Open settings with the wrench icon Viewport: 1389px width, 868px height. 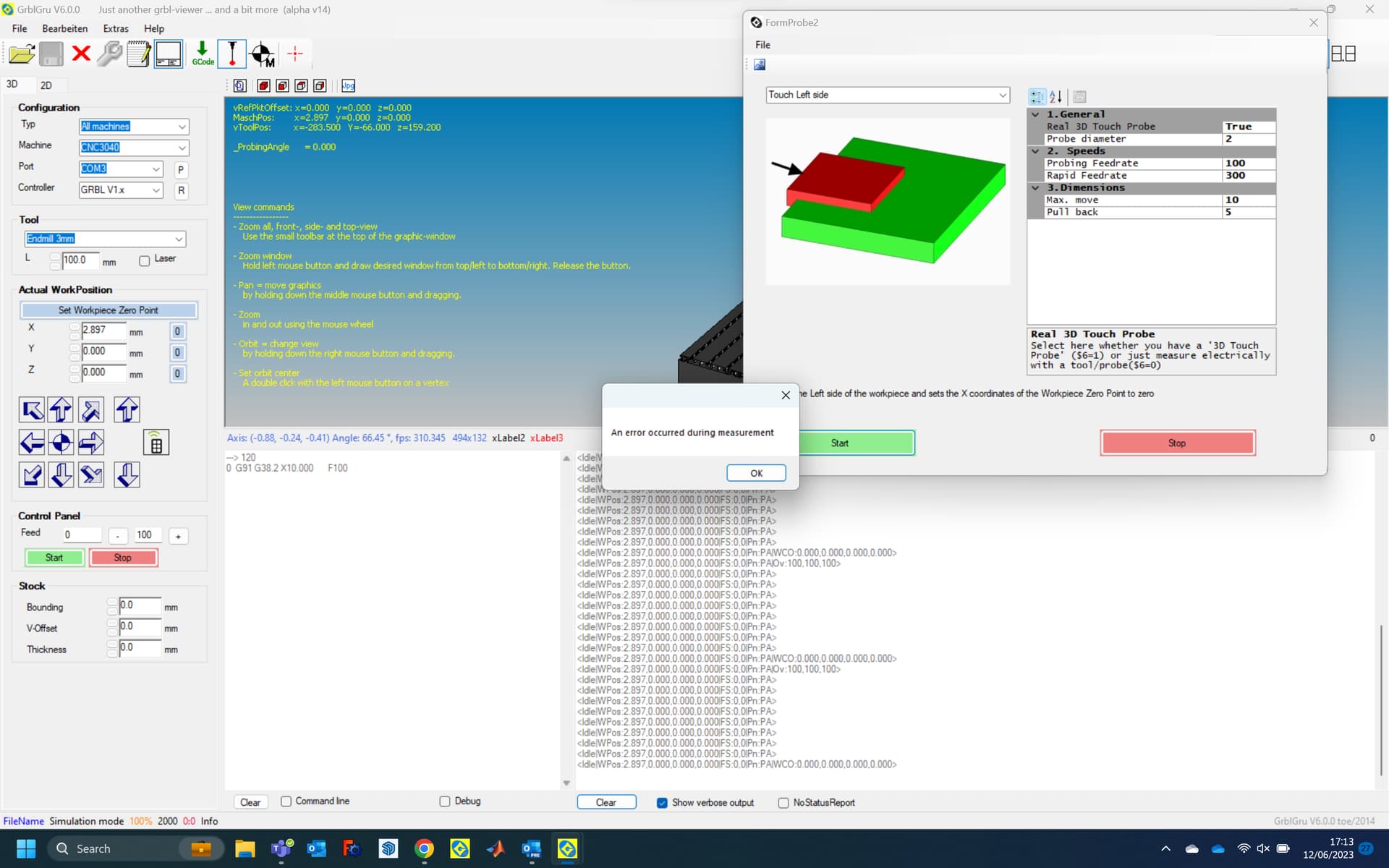[109, 54]
